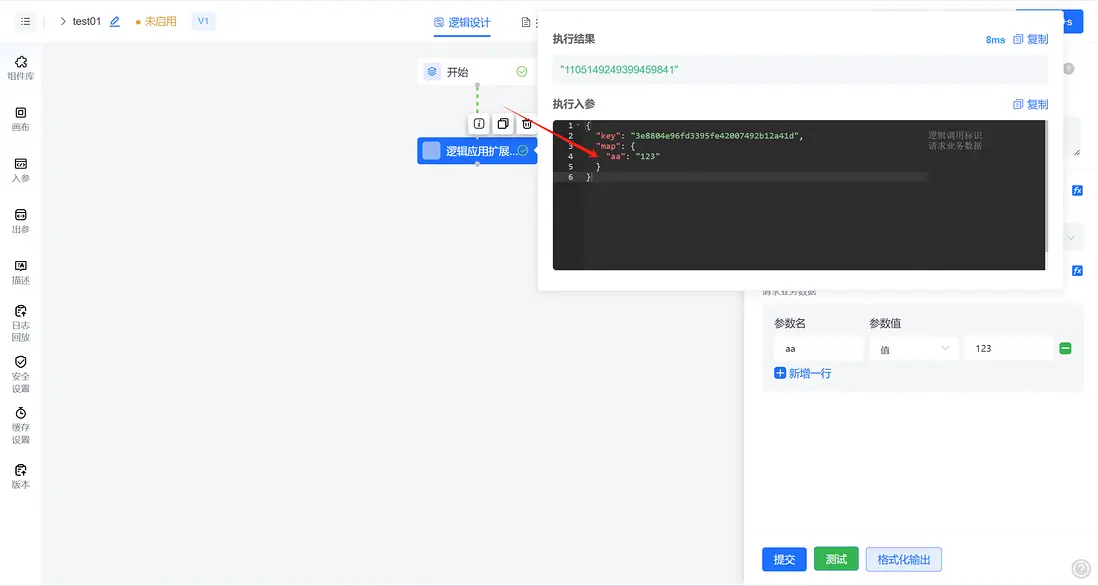The image size is (1098, 586).
Task: Open the 画布 canvas panel
Action: tap(20, 119)
